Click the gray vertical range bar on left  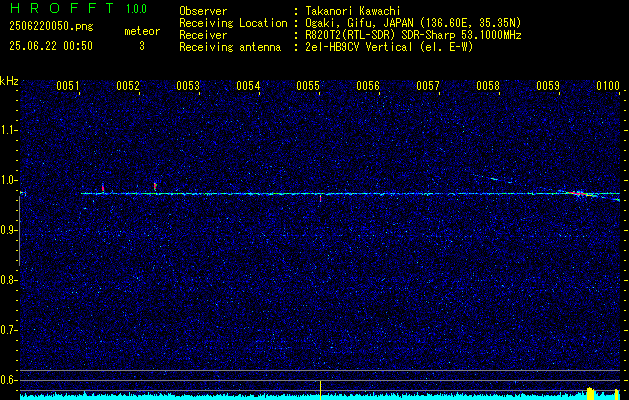pos(19,231)
